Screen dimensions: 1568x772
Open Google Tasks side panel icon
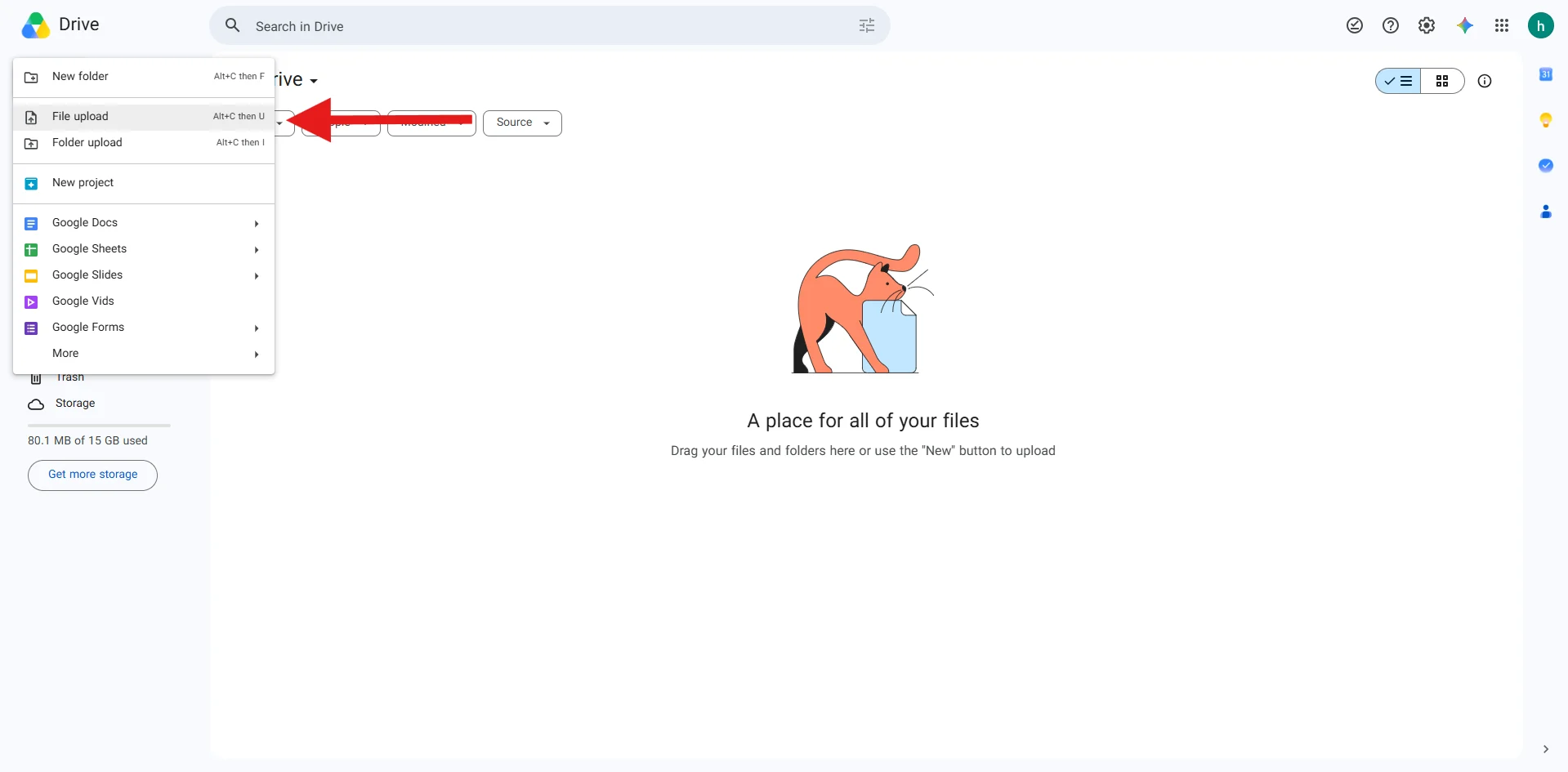(x=1546, y=165)
